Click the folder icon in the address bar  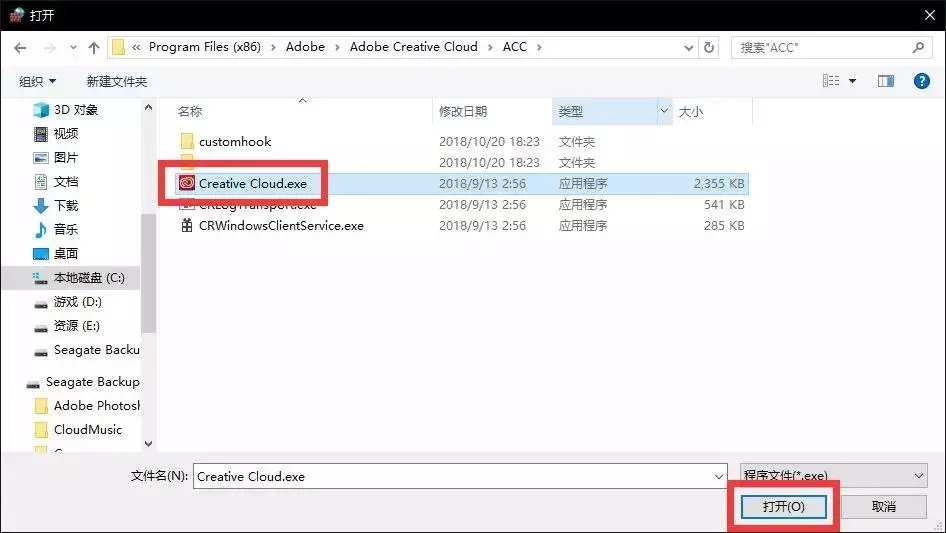[119, 47]
